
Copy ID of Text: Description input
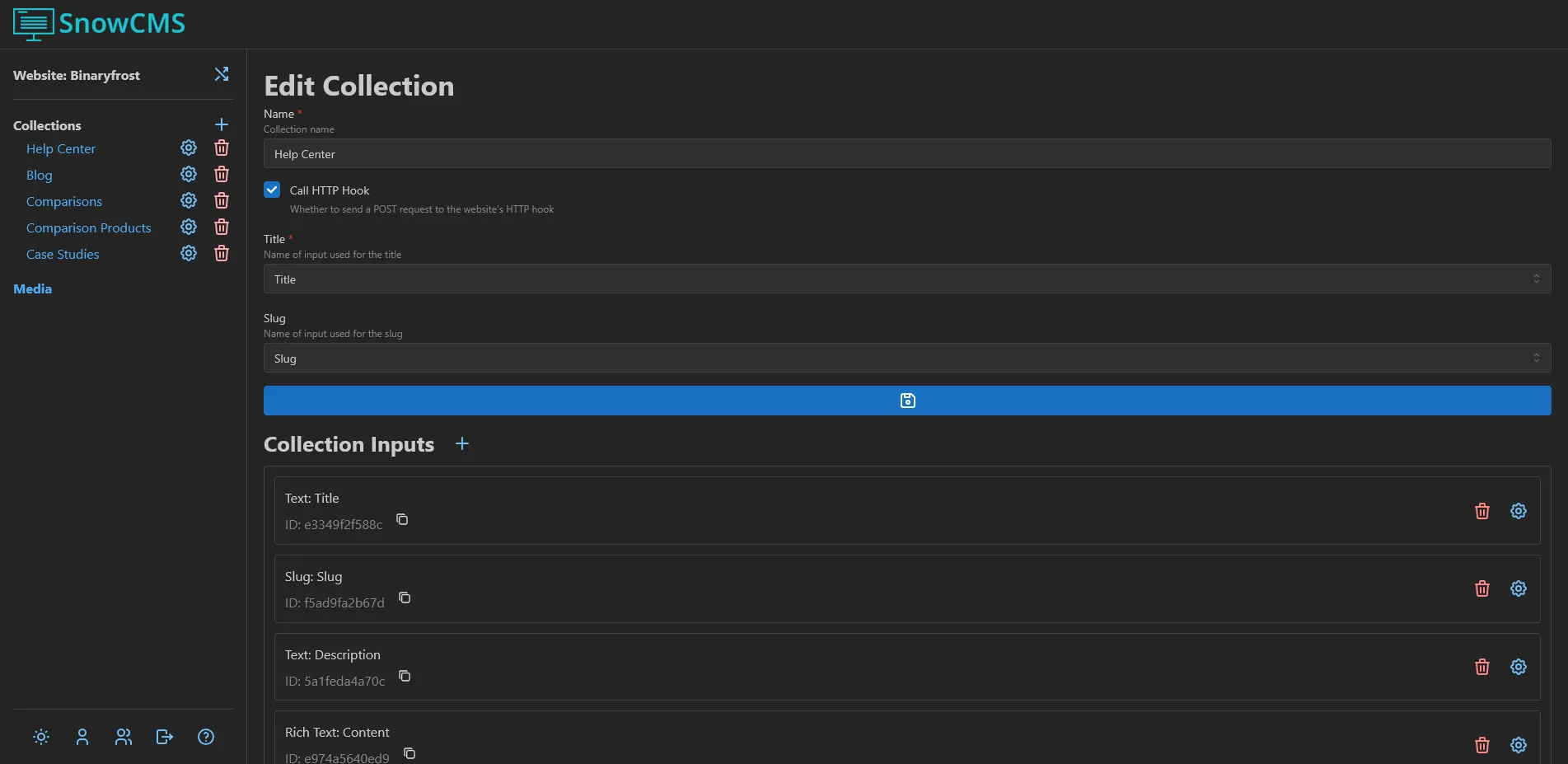pos(405,676)
